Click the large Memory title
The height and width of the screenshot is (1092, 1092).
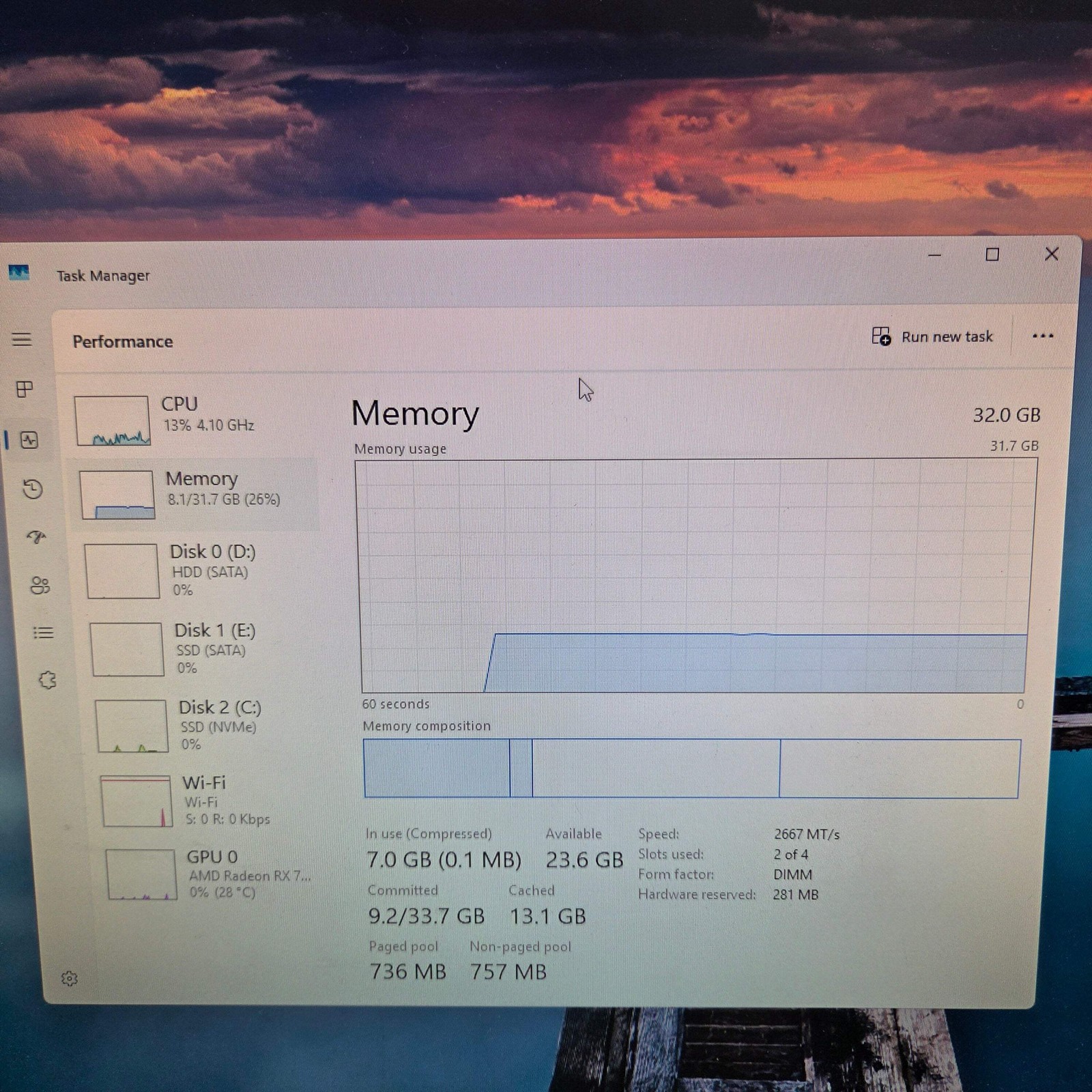pos(415,414)
